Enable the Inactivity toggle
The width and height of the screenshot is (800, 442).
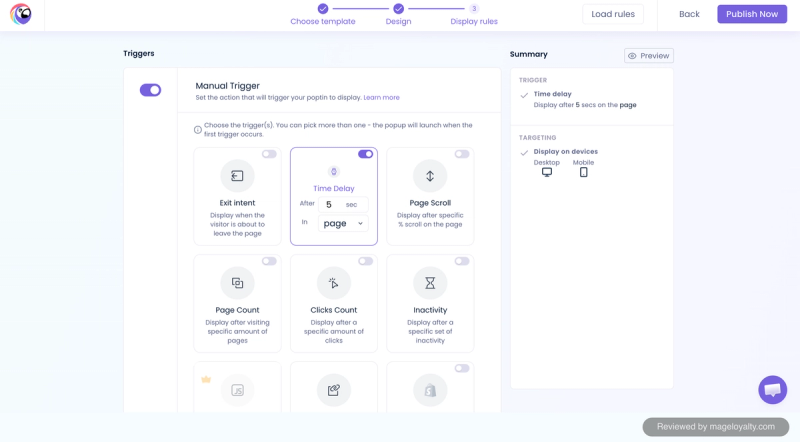[462, 261]
